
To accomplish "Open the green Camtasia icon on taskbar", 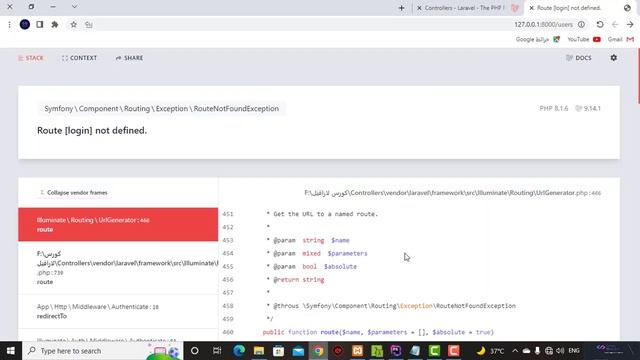I will point(434,351).
